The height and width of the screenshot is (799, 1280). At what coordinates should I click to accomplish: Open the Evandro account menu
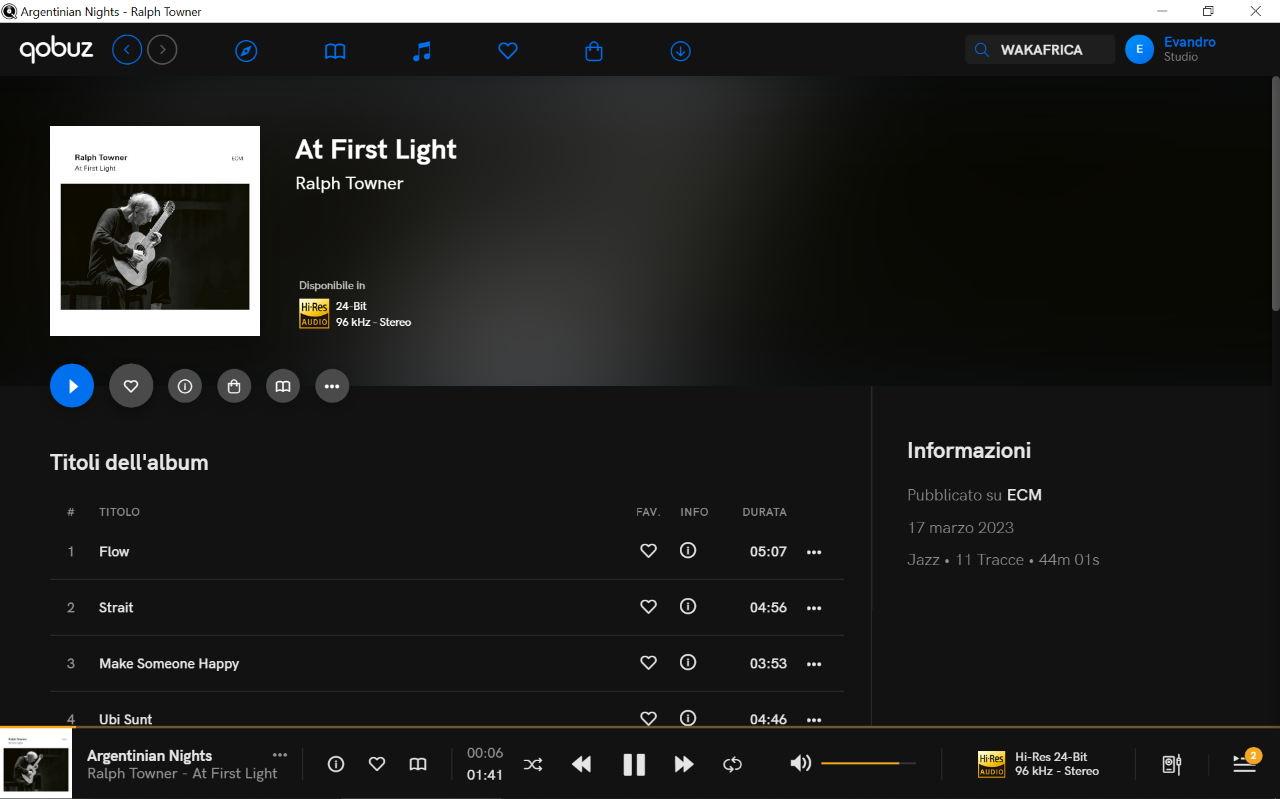1171,49
